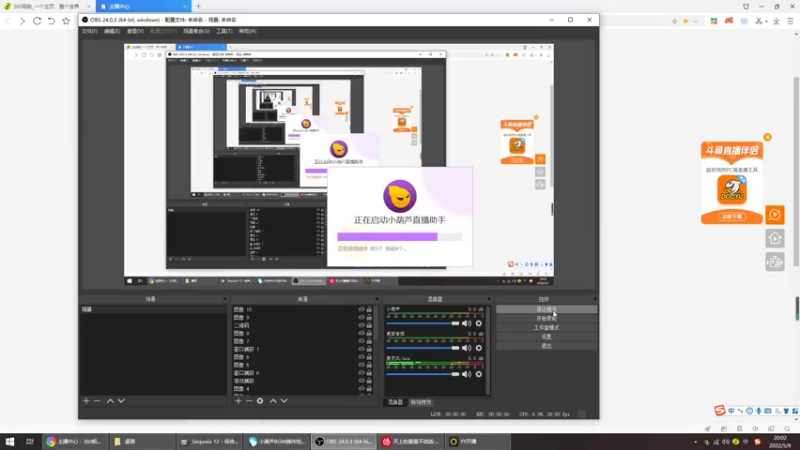Toggle visibility of the 图像 9 source
The width and height of the screenshot is (800, 450).
pyautogui.click(x=361, y=317)
